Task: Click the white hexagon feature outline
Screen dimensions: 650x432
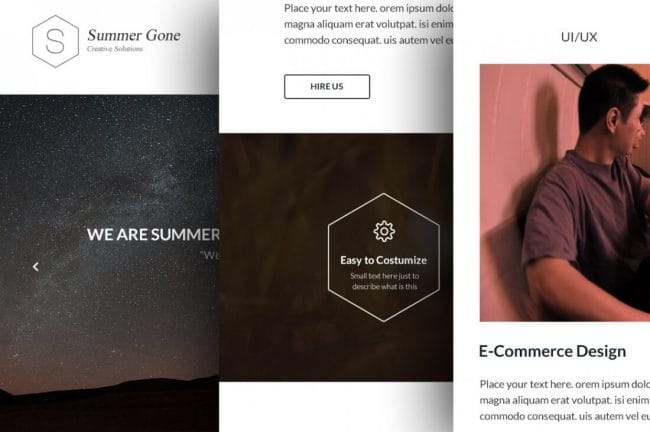Action: coord(383,257)
